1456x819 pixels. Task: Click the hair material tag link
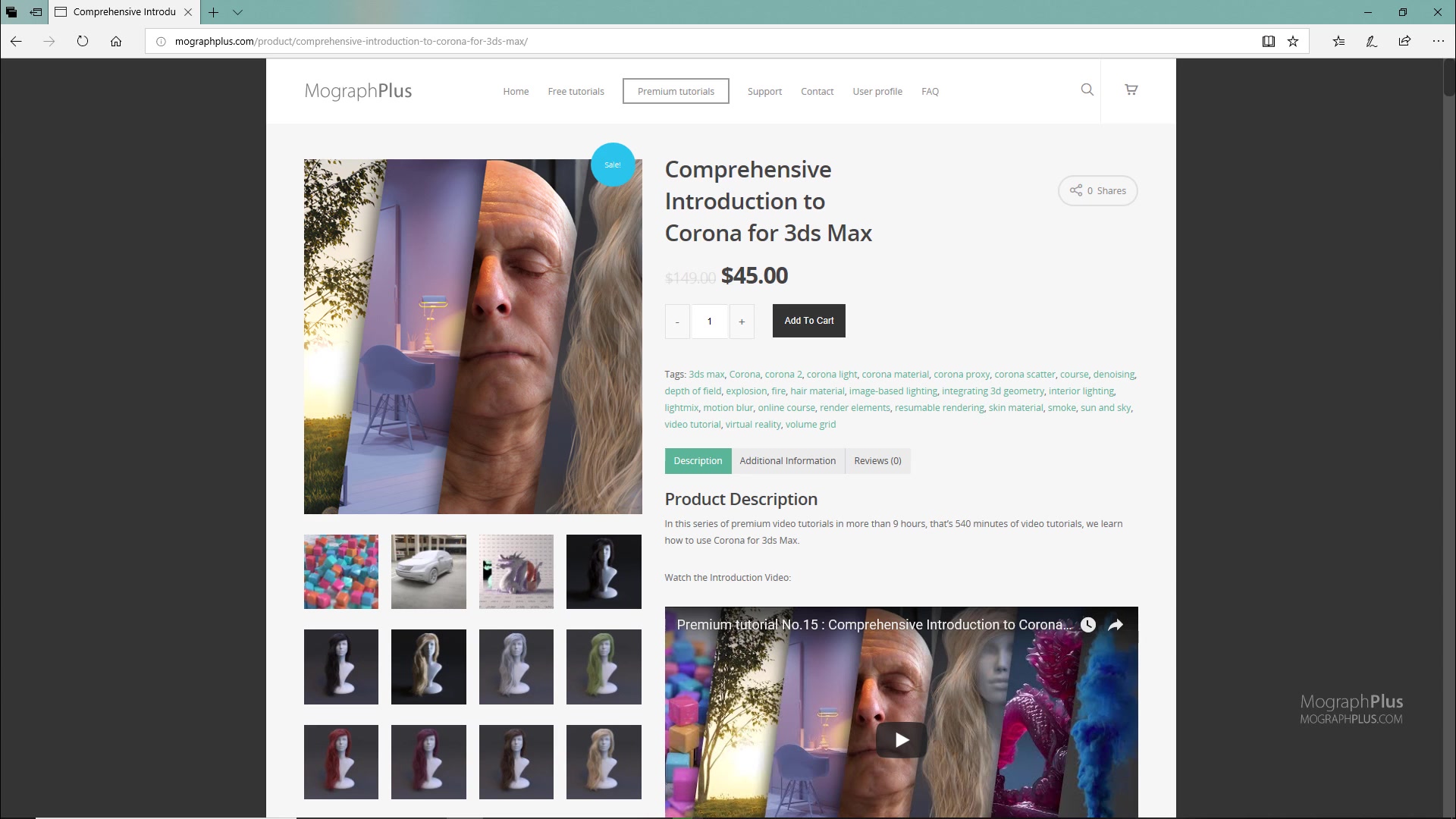817,390
